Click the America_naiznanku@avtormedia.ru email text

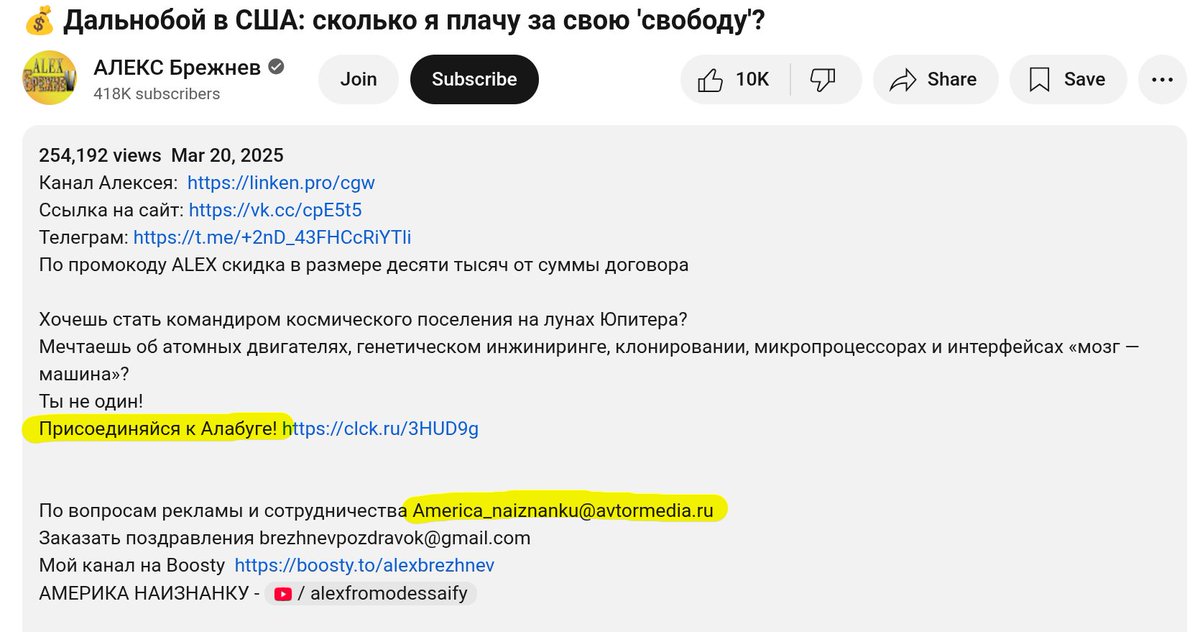click(x=563, y=510)
